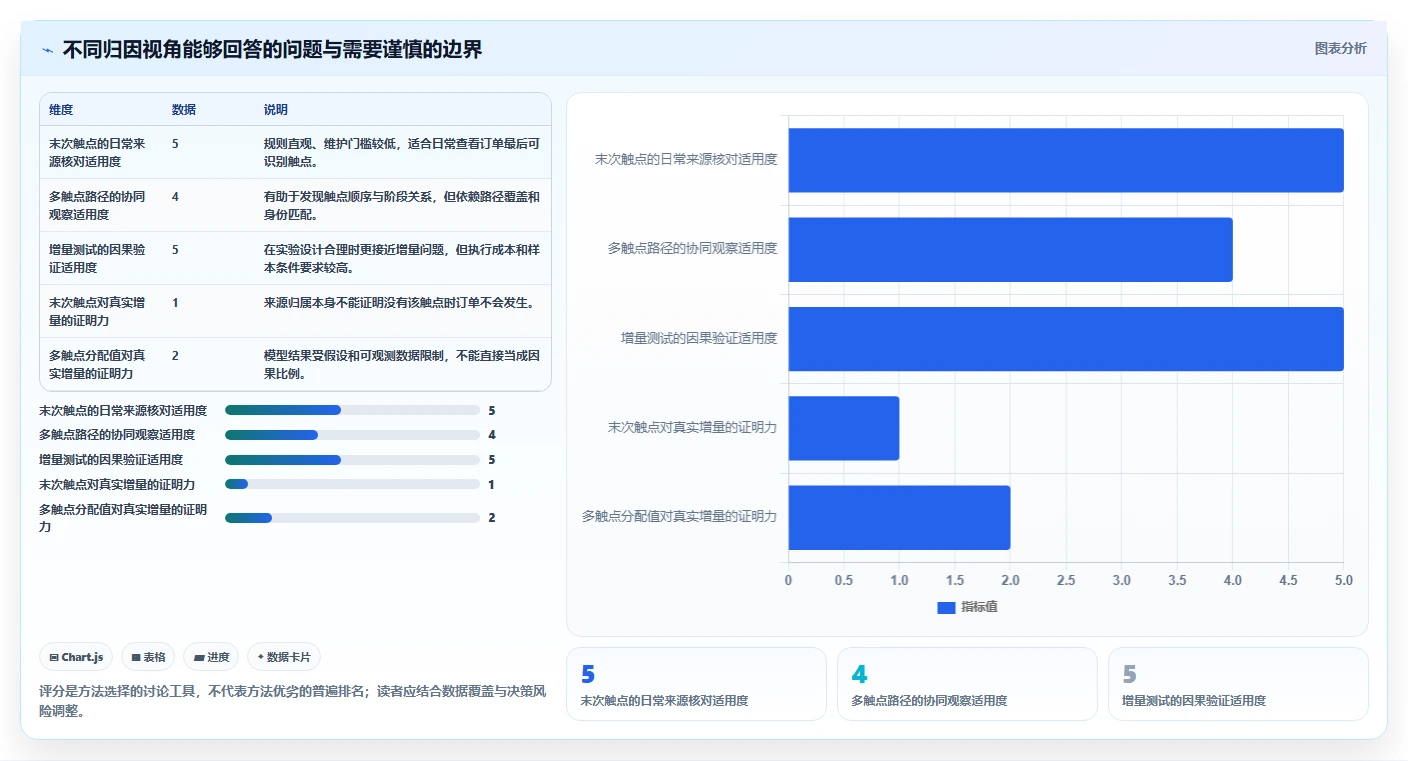The width and height of the screenshot is (1408, 761).
Task: Select the 表格 tag chip
Action: [x=148, y=657]
